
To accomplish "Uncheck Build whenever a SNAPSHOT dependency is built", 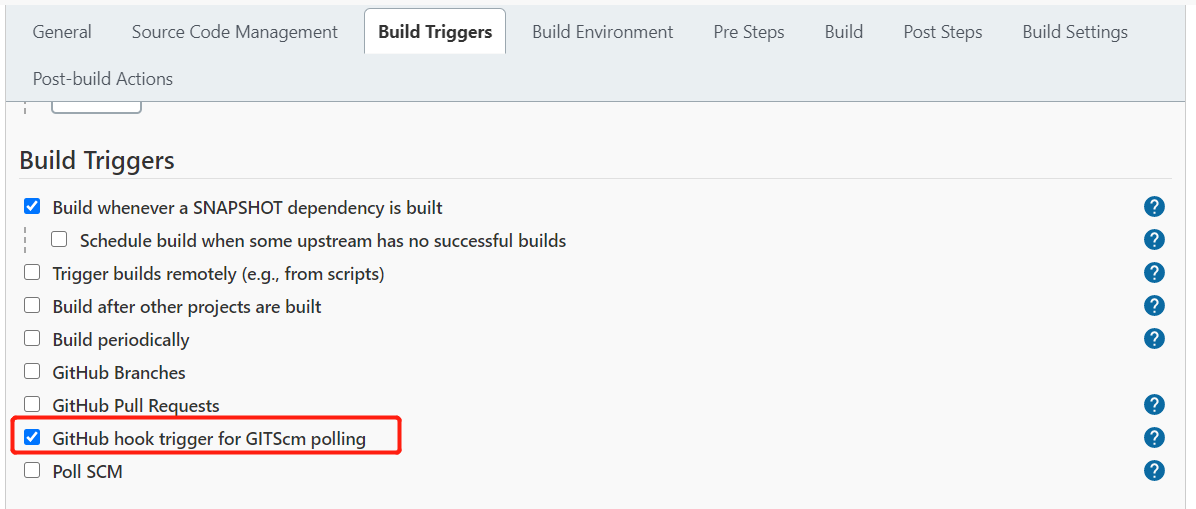I will pyautogui.click(x=32, y=206).
